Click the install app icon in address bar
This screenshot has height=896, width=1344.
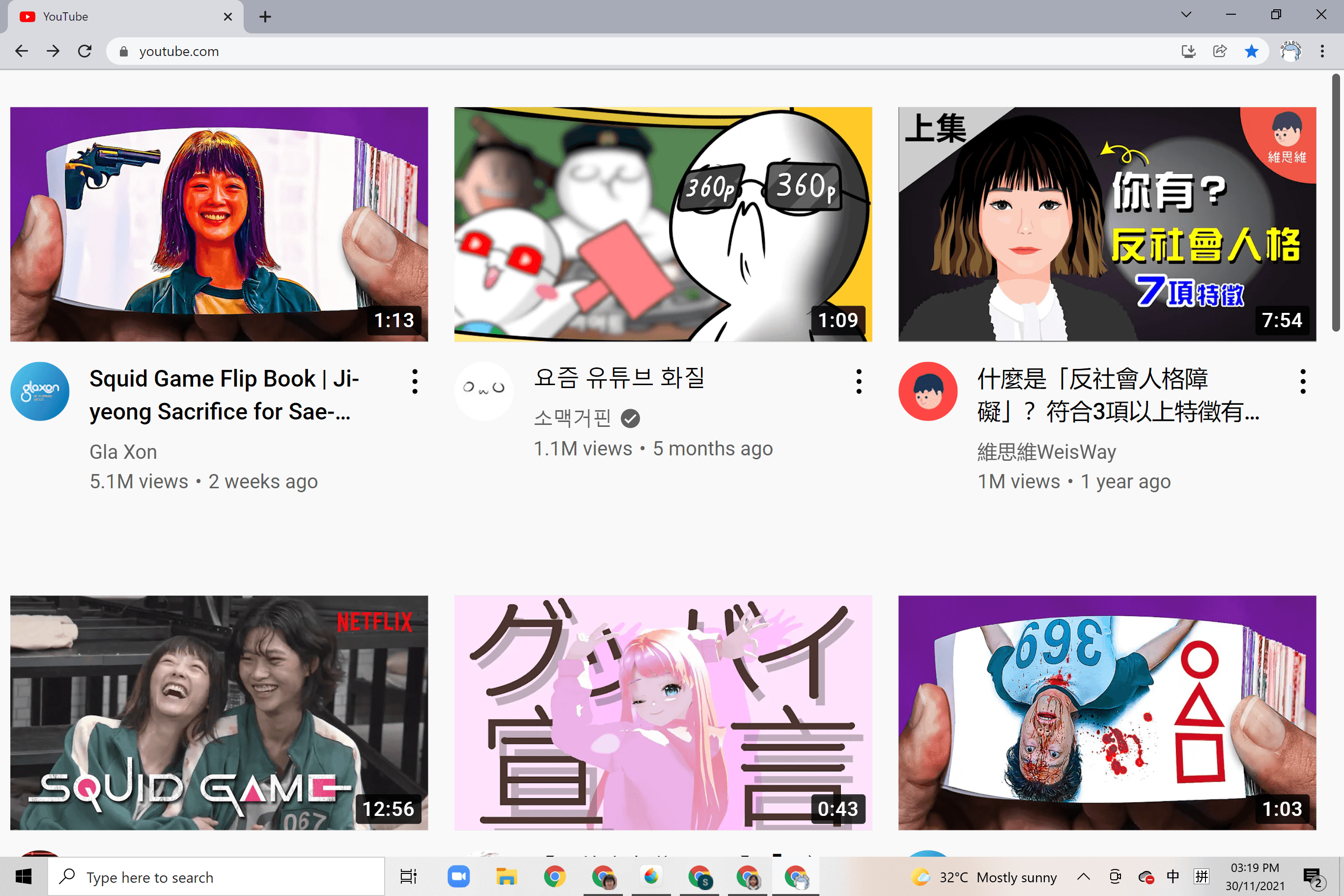1188,52
